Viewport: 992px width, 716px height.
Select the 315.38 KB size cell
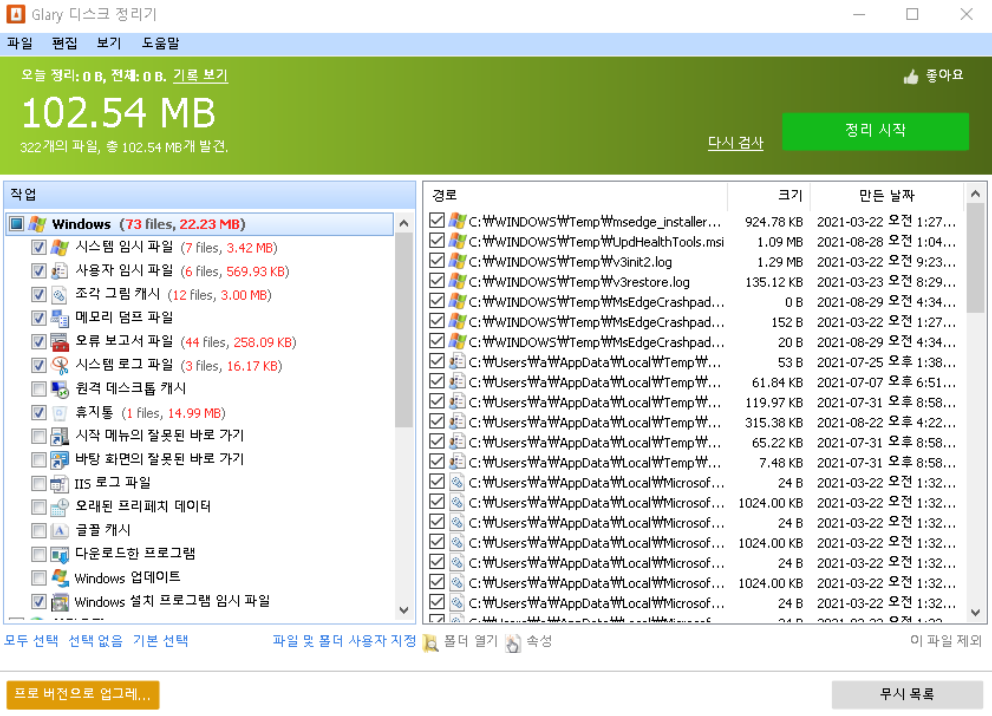pos(774,423)
